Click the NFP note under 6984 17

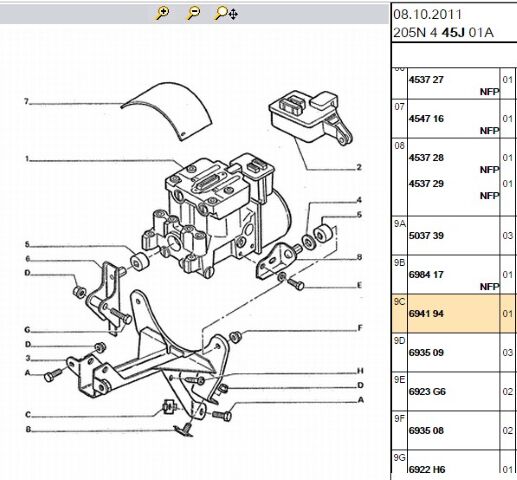[489, 287]
